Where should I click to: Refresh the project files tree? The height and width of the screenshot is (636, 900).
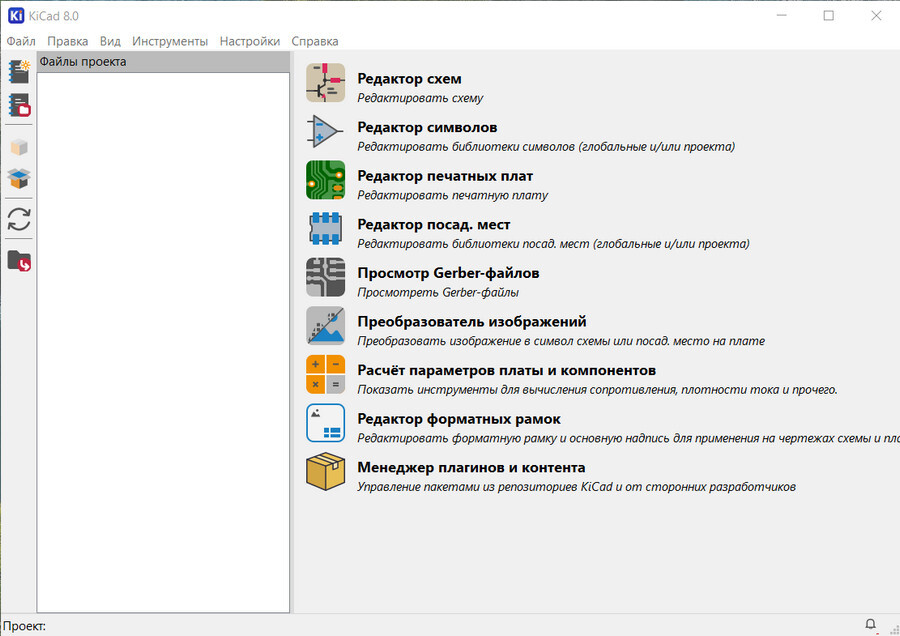click(x=19, y=219)
